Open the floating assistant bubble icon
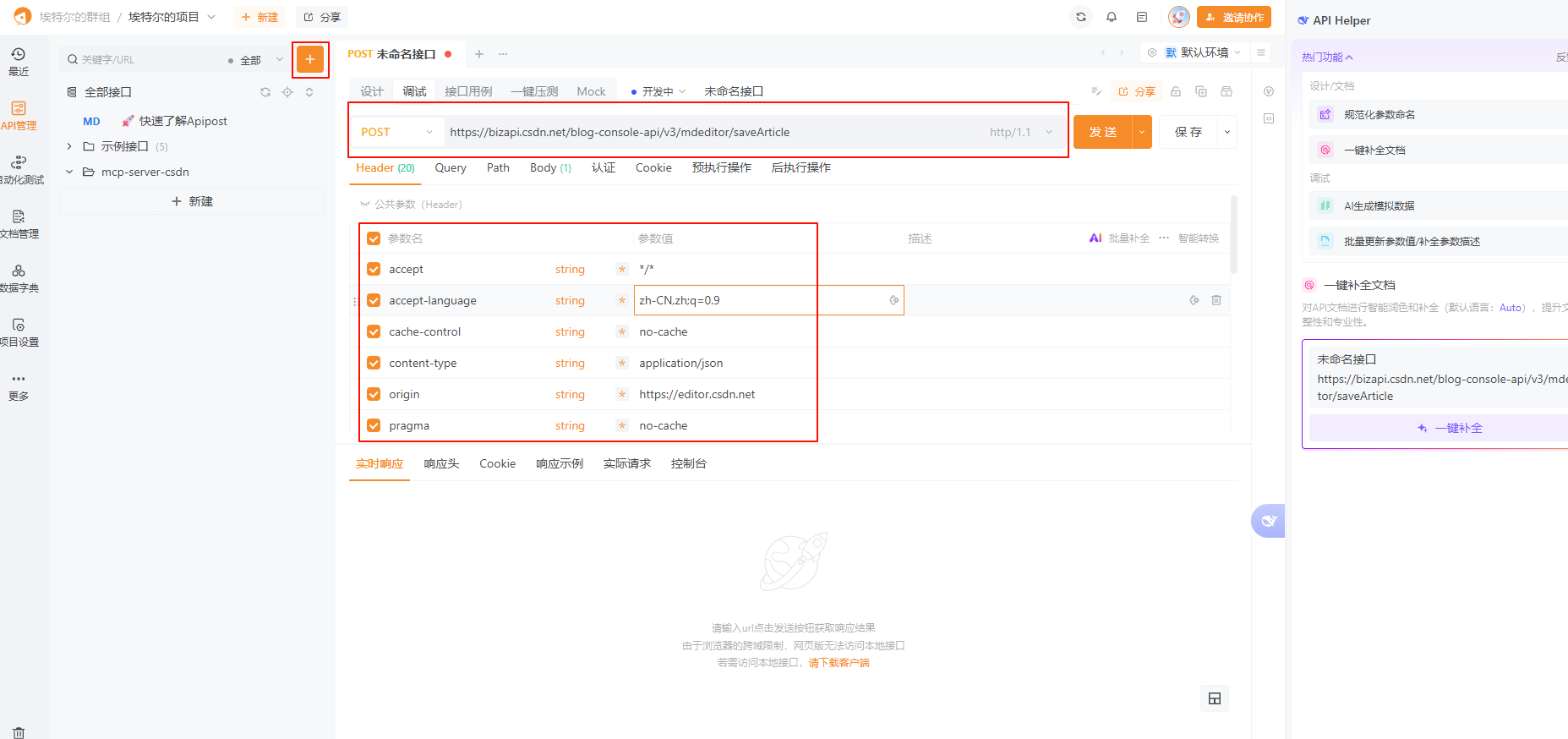 pos(1268,521)
